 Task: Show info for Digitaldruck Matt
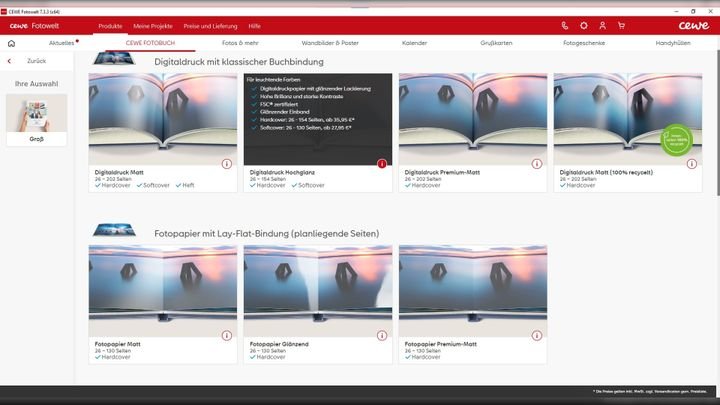227,164
